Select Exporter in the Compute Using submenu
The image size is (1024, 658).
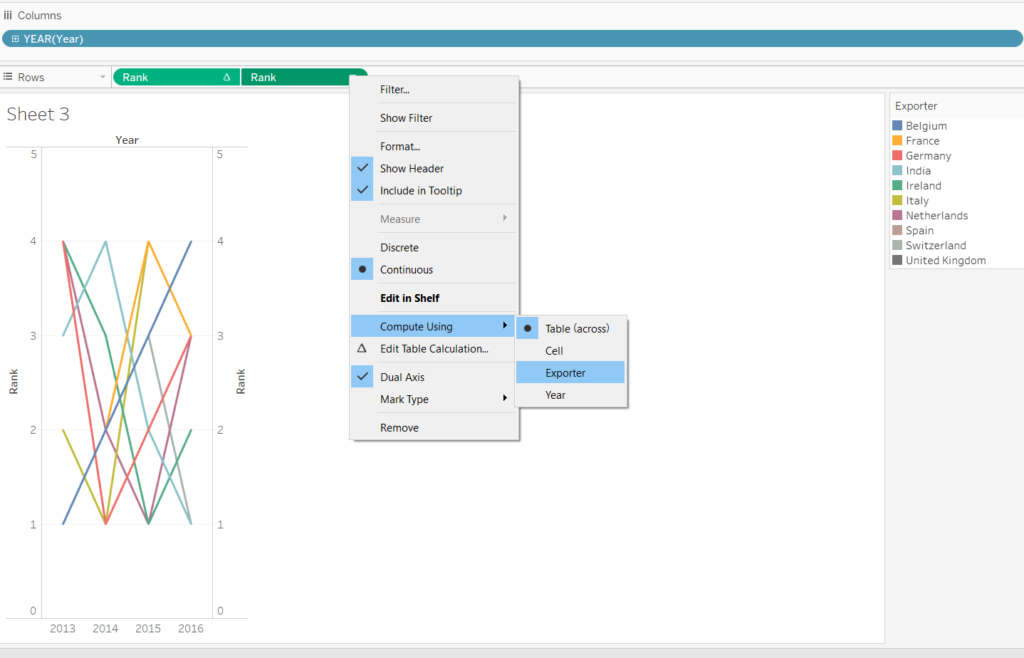(x=565, y=371)
